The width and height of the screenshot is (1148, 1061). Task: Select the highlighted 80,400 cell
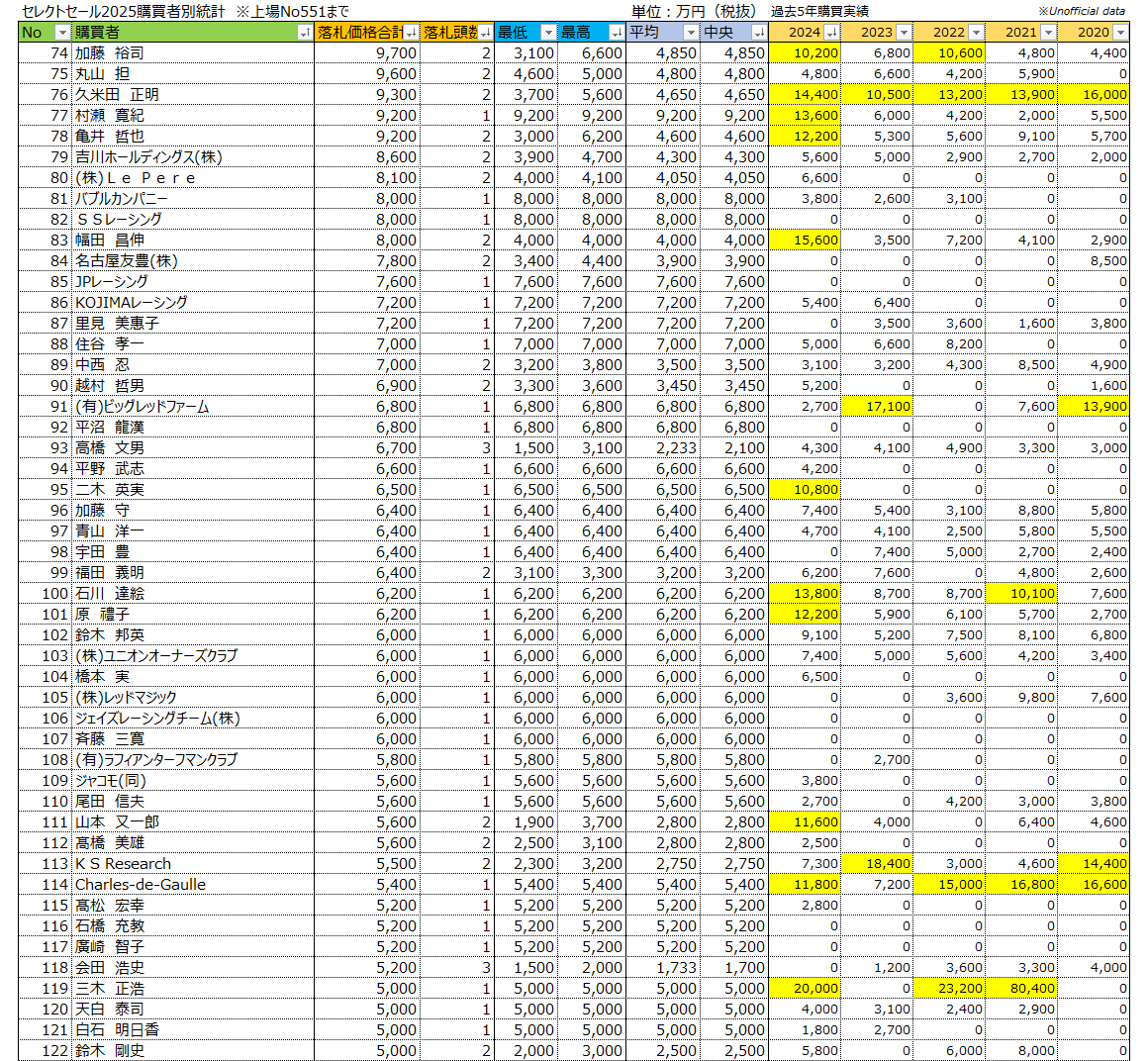1021,989
